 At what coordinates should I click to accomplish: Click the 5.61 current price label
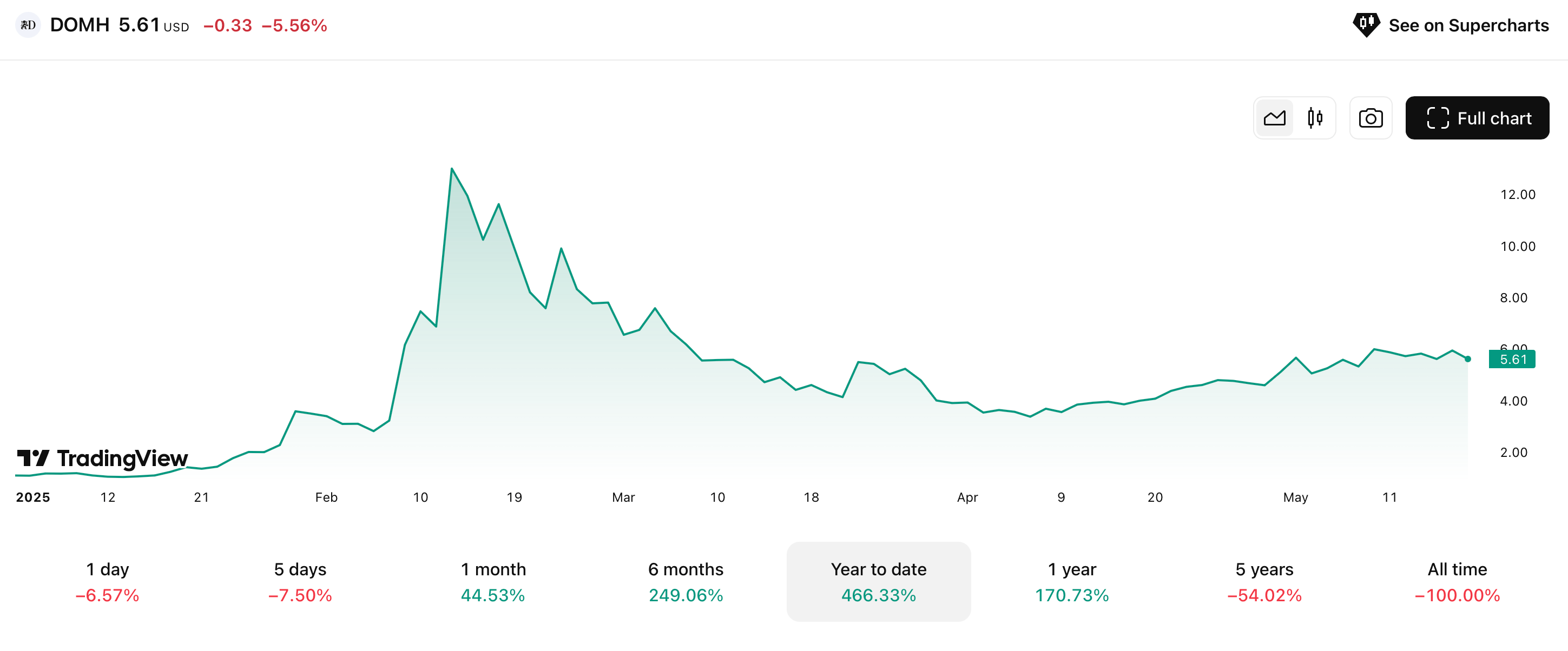pyautogui.click(x=1512, y=360)
